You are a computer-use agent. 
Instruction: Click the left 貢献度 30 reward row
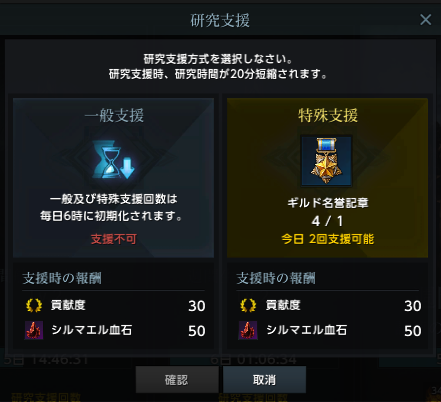click(x=114, y=305)
